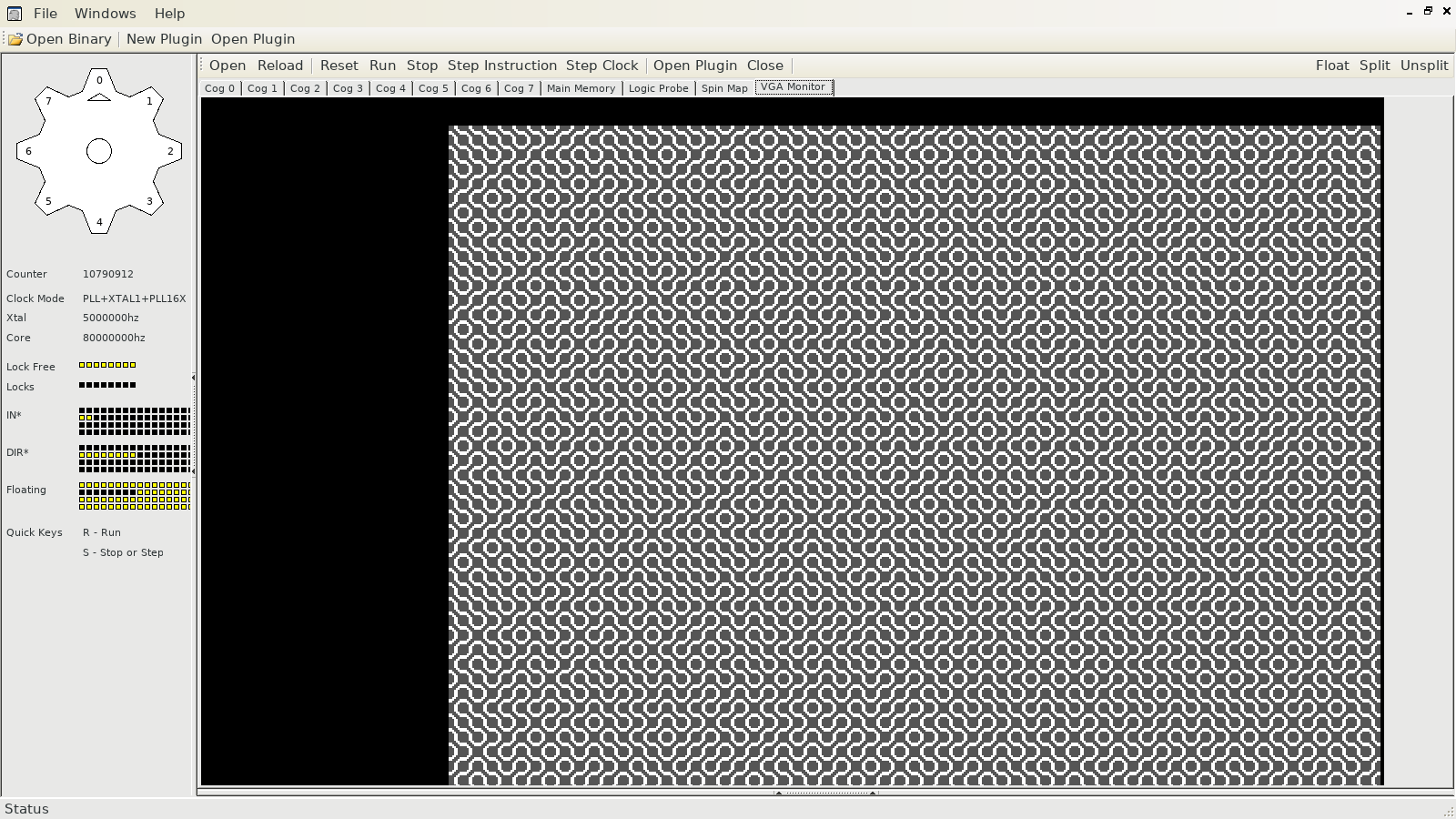The width and height of the screenshot is (1456, 819).
Task: Select the Cog 3 tab
Action: pos(348,88)
